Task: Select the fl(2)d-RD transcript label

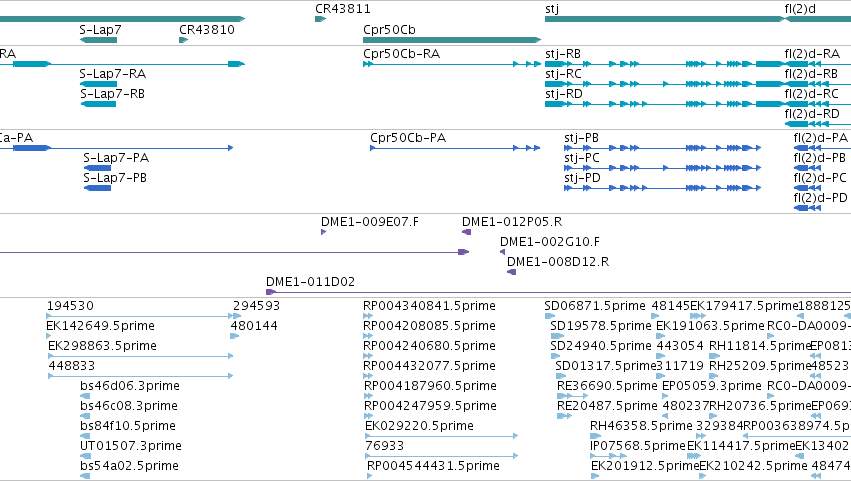Action: [812, 113]
